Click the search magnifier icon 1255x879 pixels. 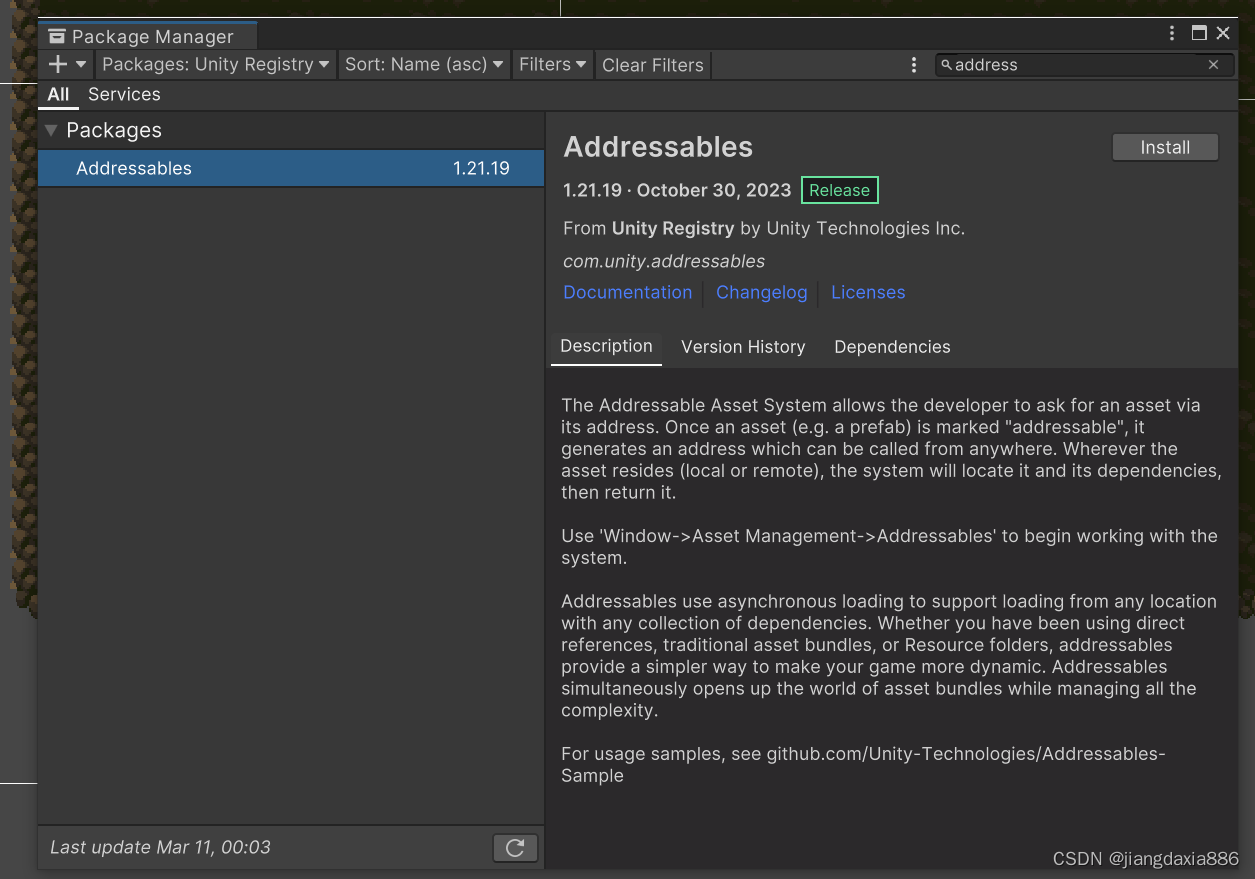coord(946,65)
